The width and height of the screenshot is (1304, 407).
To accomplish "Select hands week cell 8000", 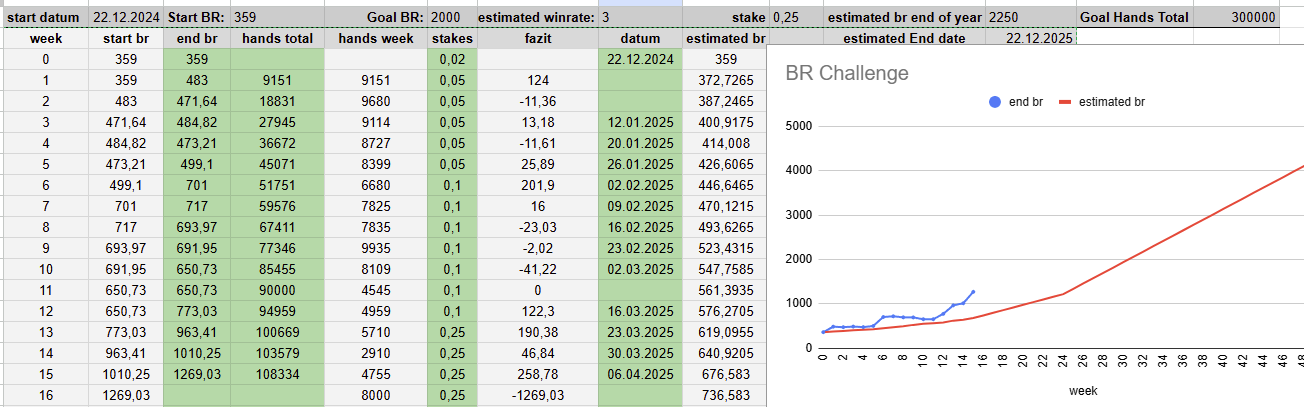I will click(376, 395).
